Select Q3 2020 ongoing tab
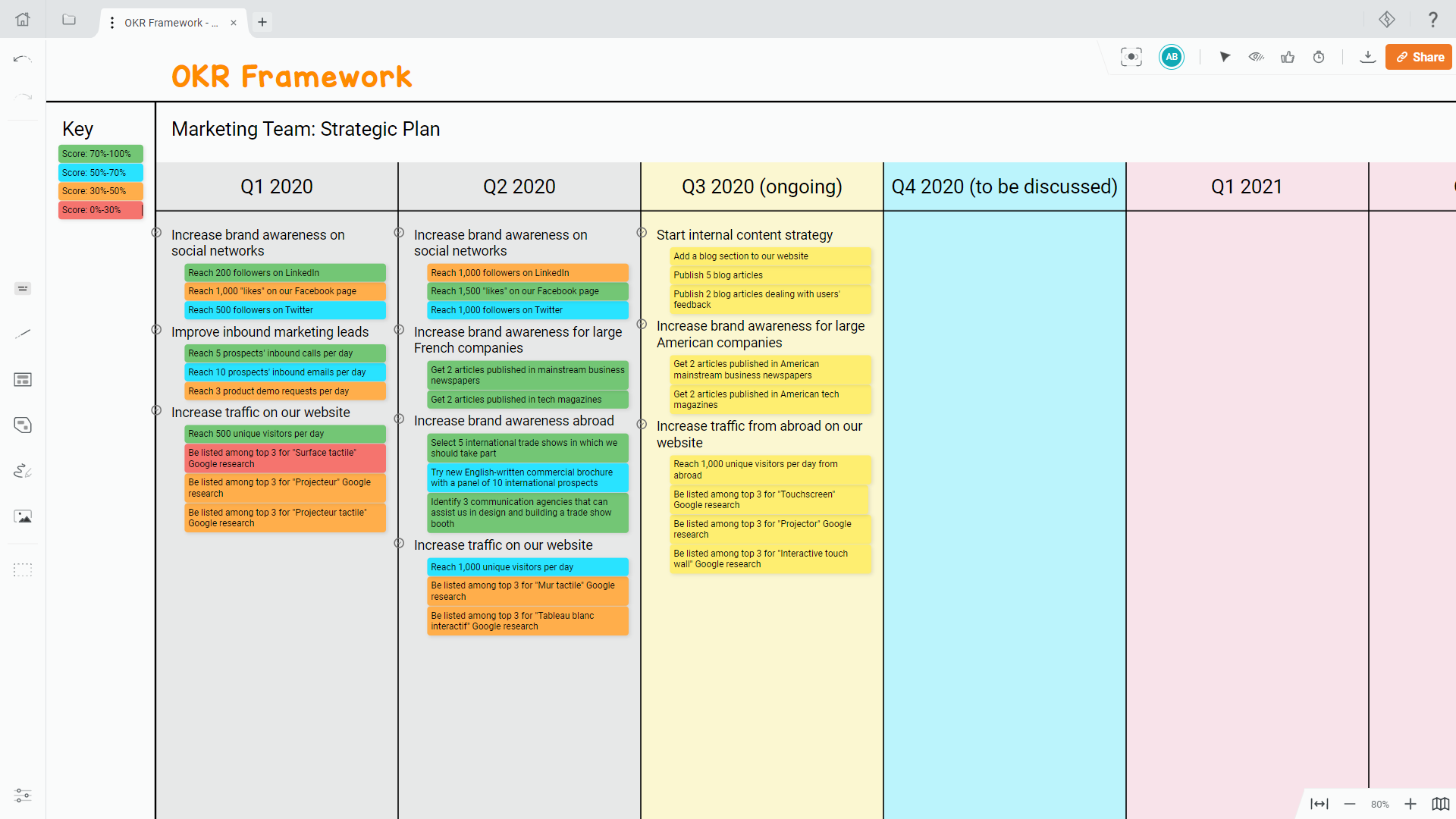1456x819 pixels. point(762,186)
